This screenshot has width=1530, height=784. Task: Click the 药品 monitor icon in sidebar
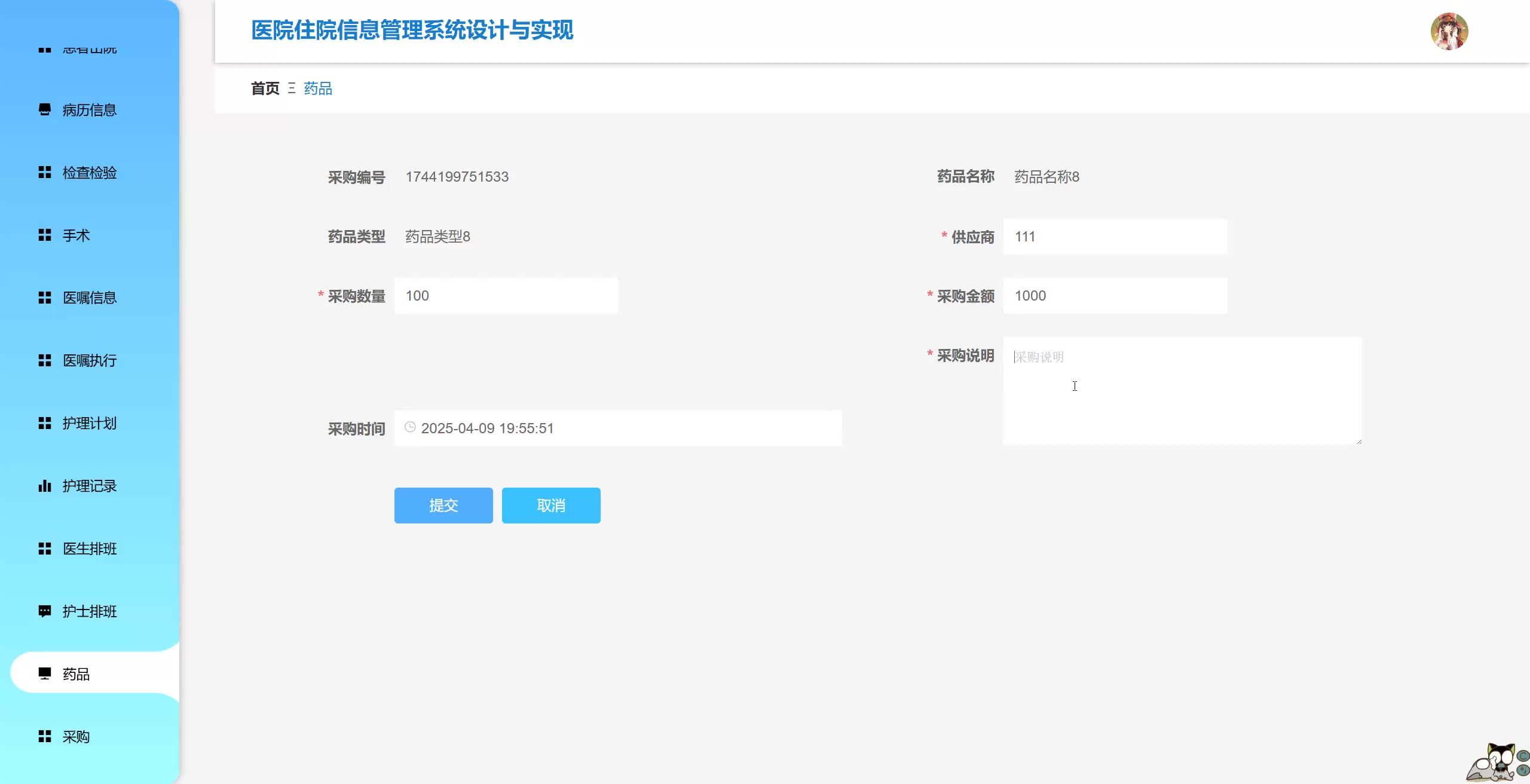45,673
